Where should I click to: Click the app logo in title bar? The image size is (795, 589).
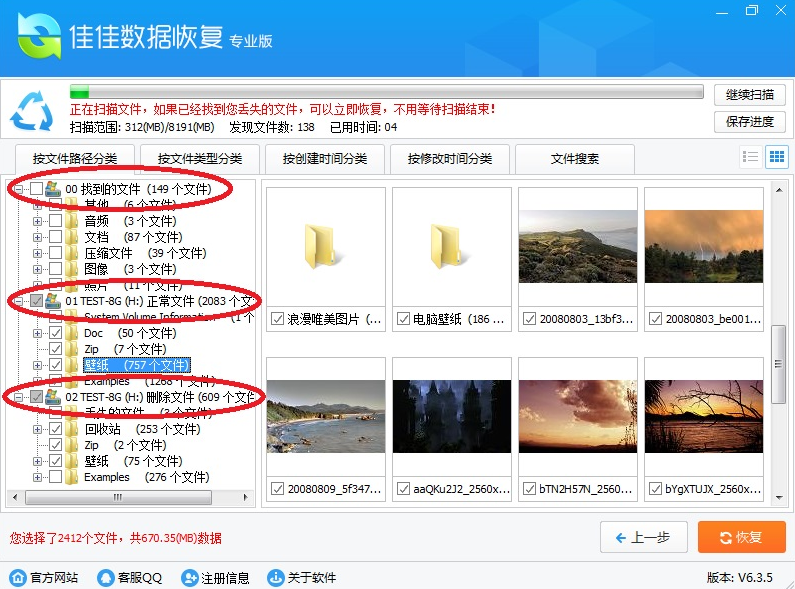40,36
